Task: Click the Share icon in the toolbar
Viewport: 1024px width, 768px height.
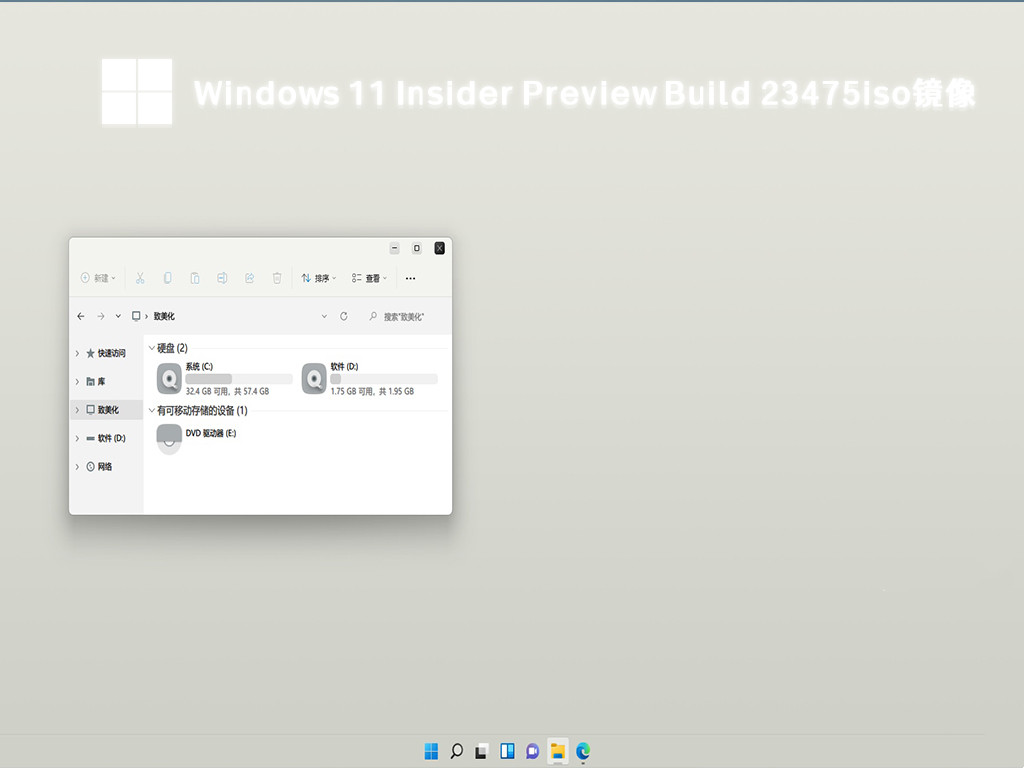Action: tap(249, 277)
